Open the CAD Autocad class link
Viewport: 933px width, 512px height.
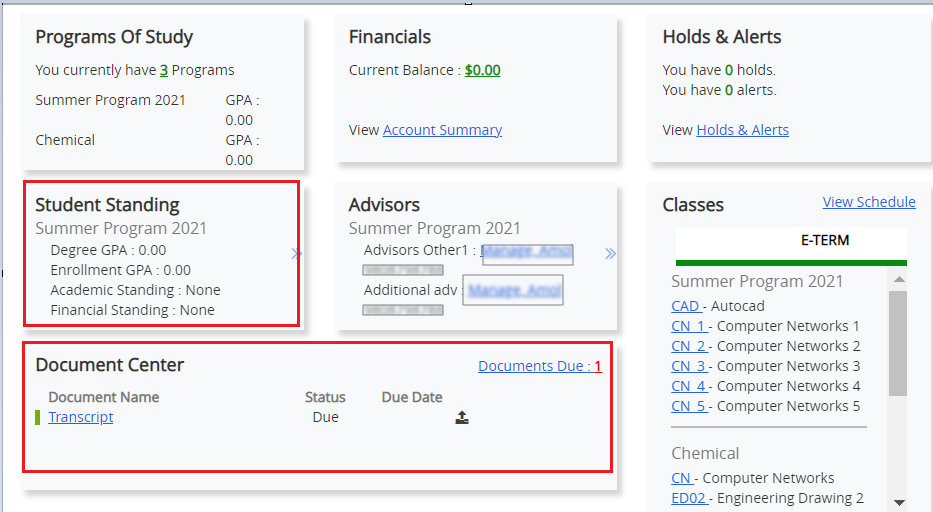coord(685,306)
